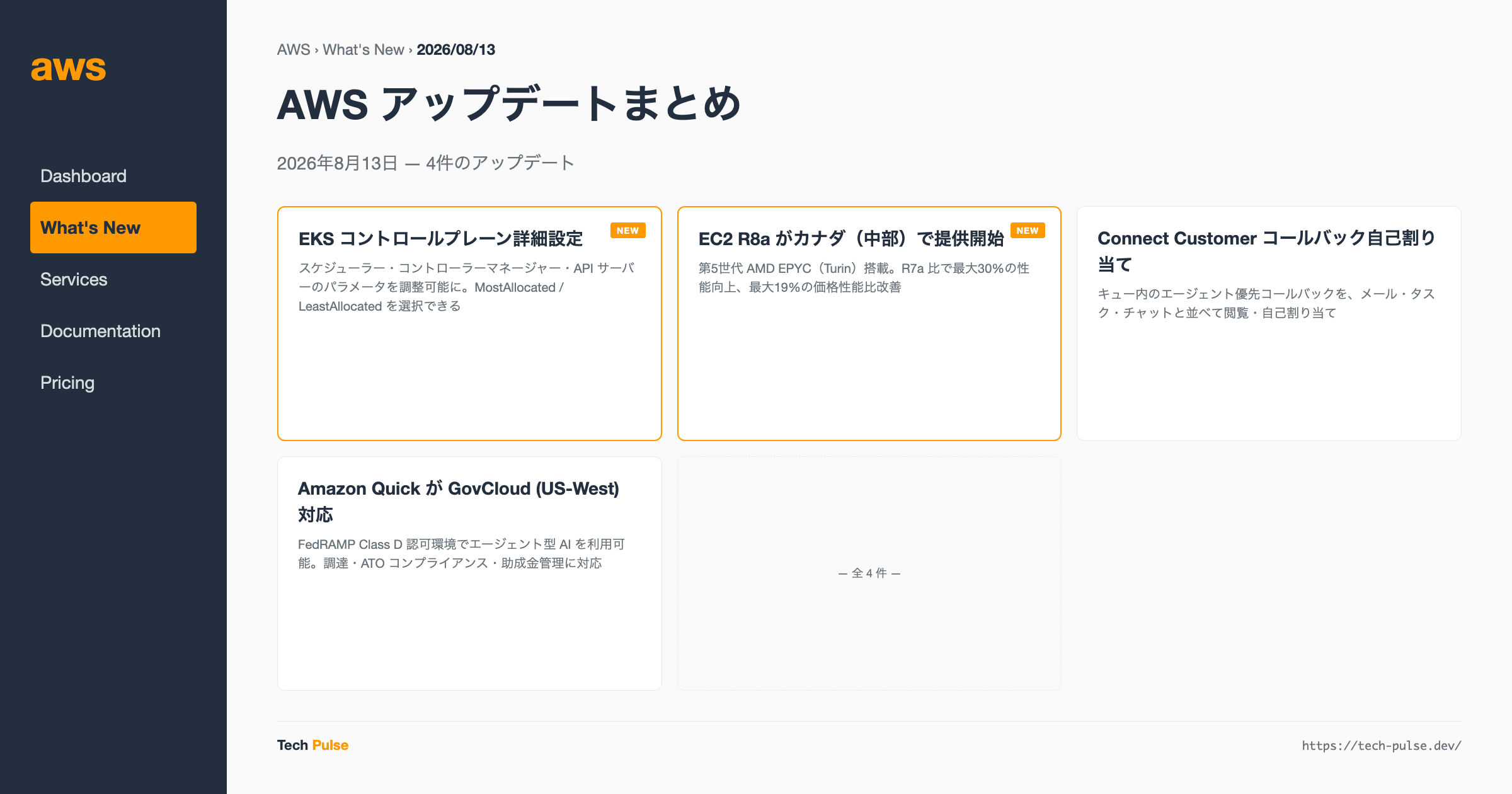Click the aws logo in the sidebar

[69, 68]
